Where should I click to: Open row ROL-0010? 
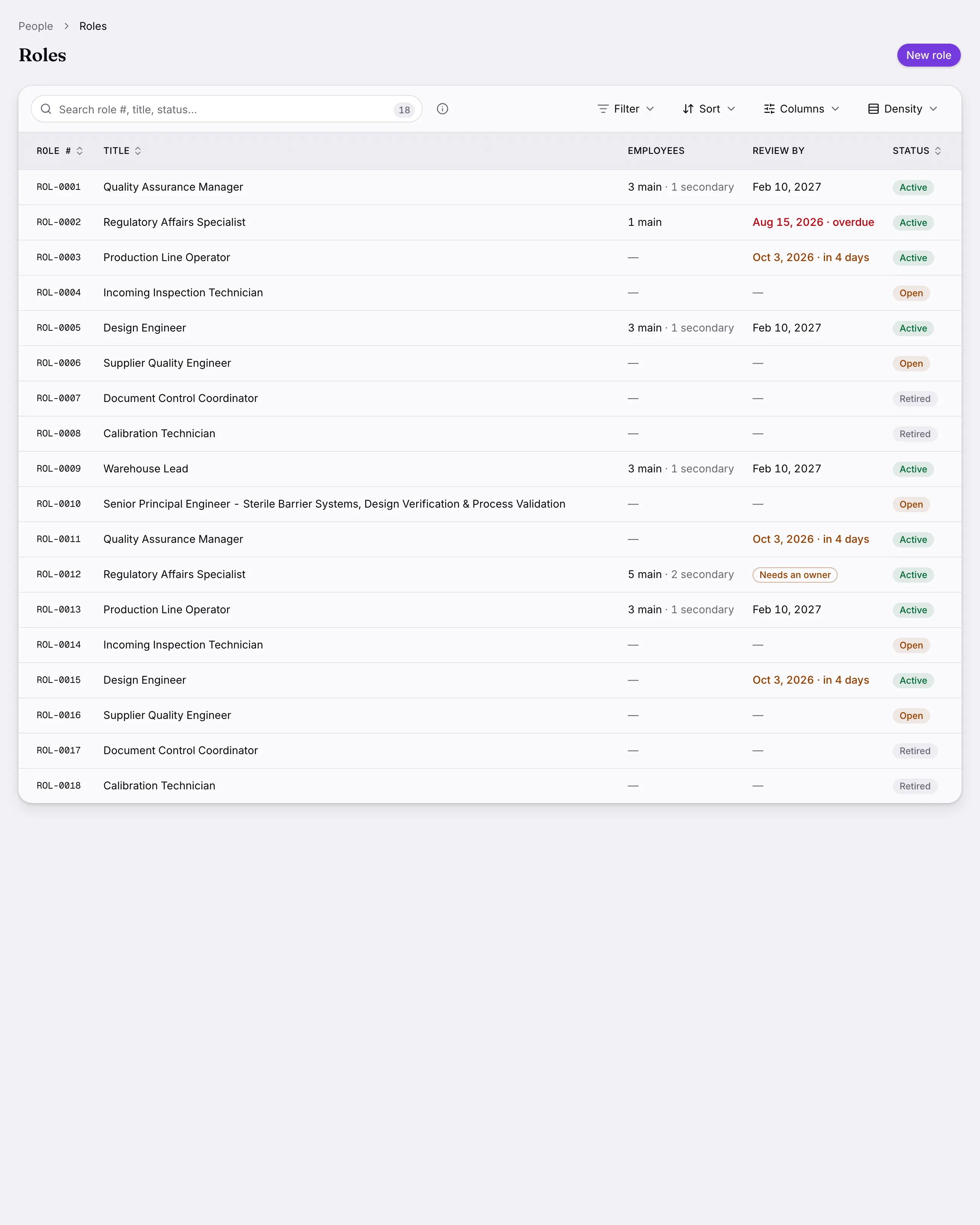tap(490, 505)
